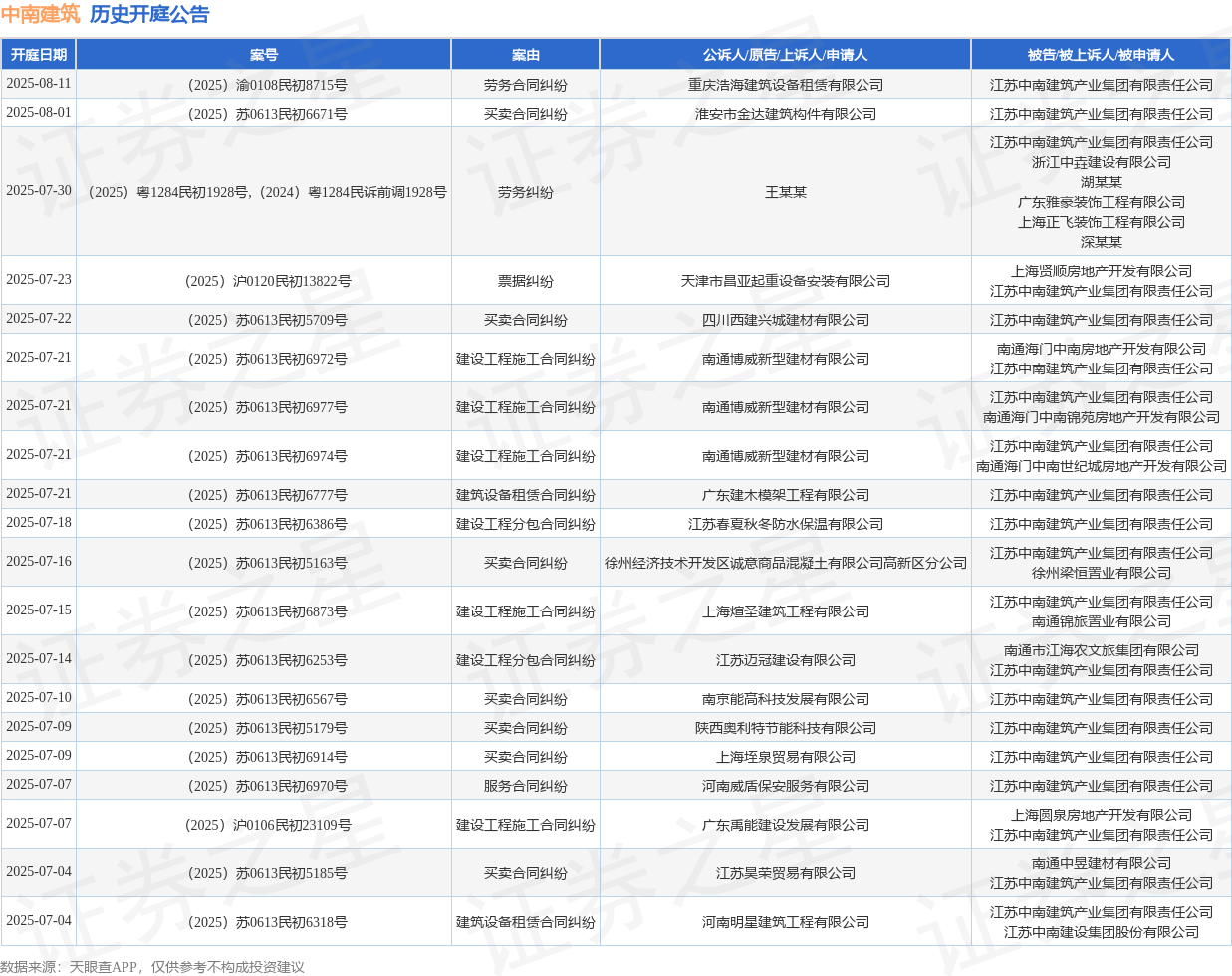The height and width of the screenshot is (976, 1232).
Task: Click the 中南建筑 title text
Action: tap(40, 14)
